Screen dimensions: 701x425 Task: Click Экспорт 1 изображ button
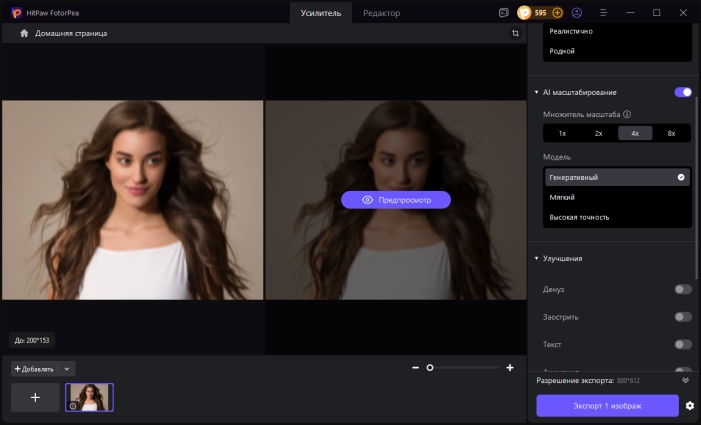point(607,406)
